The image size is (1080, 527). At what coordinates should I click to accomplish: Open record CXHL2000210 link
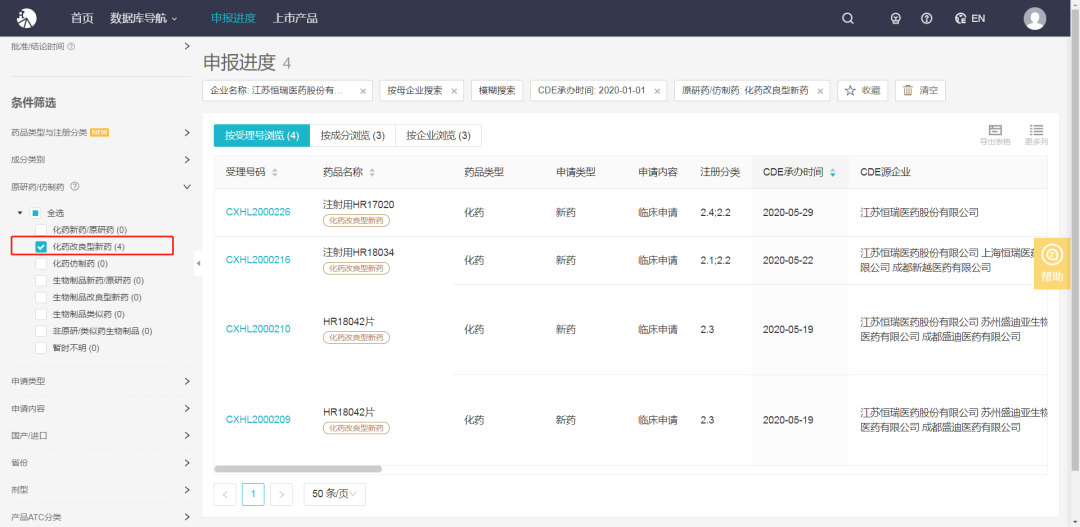[x=258, y=329]
